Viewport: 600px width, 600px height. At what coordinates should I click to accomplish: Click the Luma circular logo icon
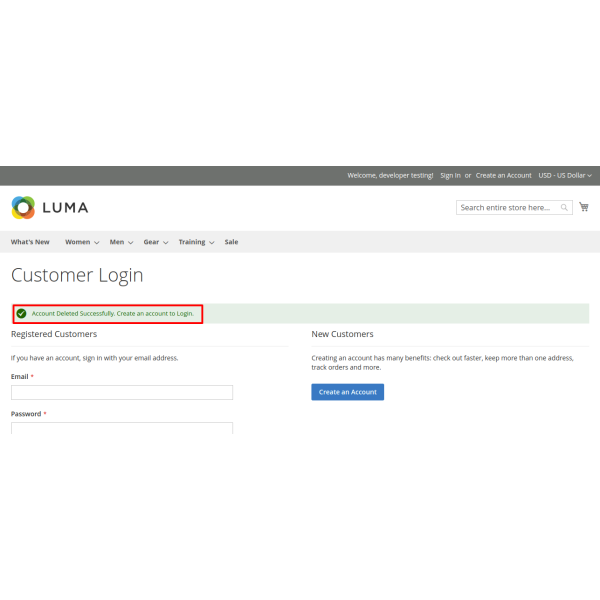pyautogui.click(x=22, y=207)
